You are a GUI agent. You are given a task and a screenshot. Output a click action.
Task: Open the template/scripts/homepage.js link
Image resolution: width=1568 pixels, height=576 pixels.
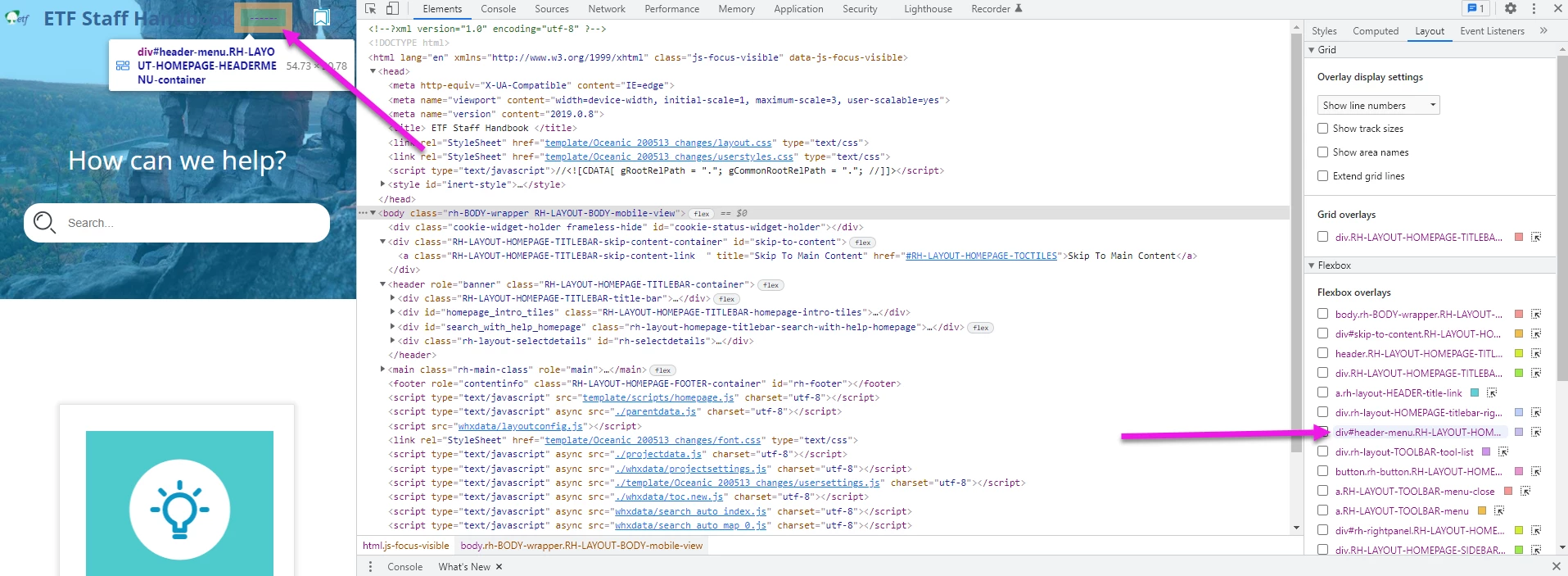(657, 397)
